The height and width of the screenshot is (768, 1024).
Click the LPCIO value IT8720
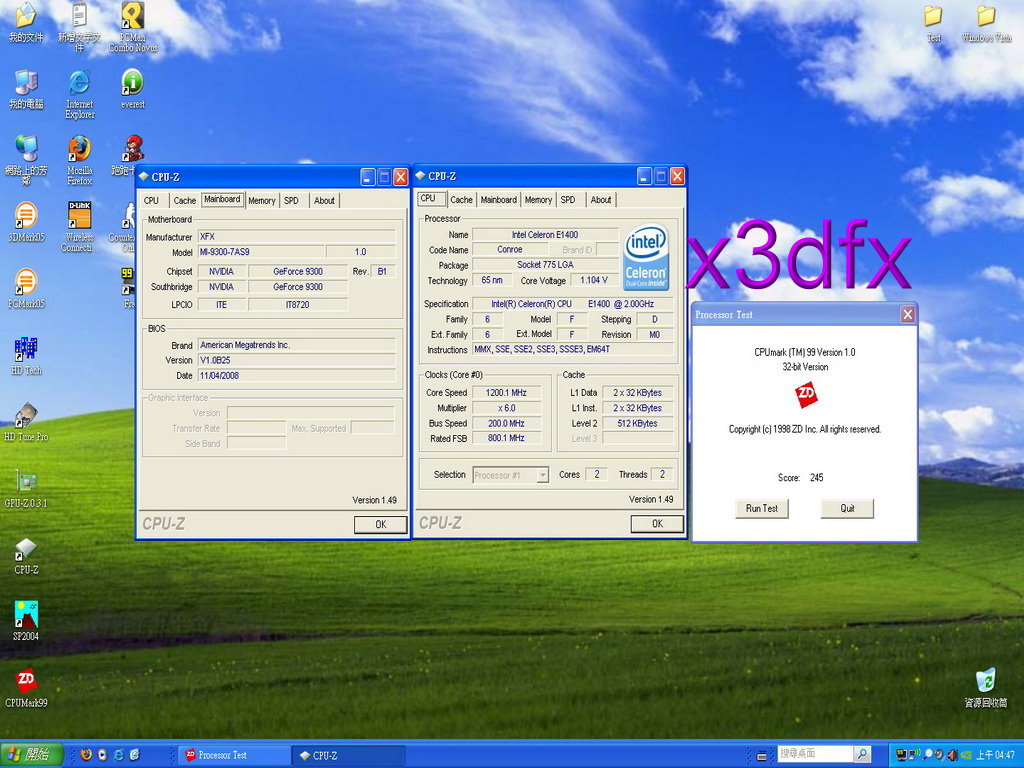tap(298, 304)
